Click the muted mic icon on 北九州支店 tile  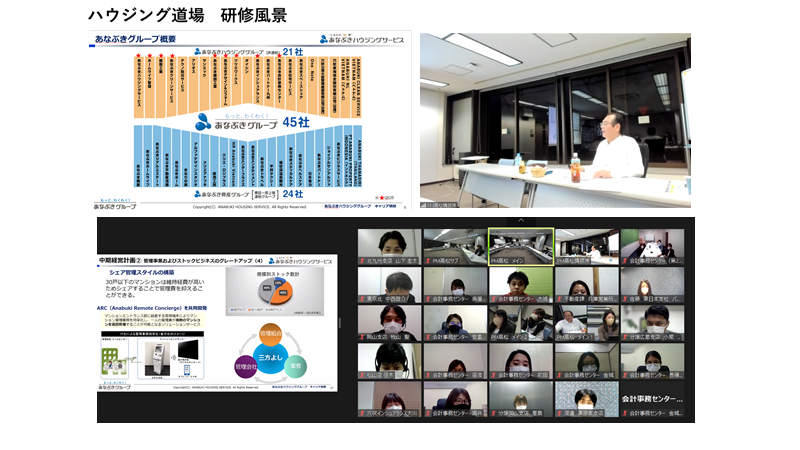coord(362,259)
